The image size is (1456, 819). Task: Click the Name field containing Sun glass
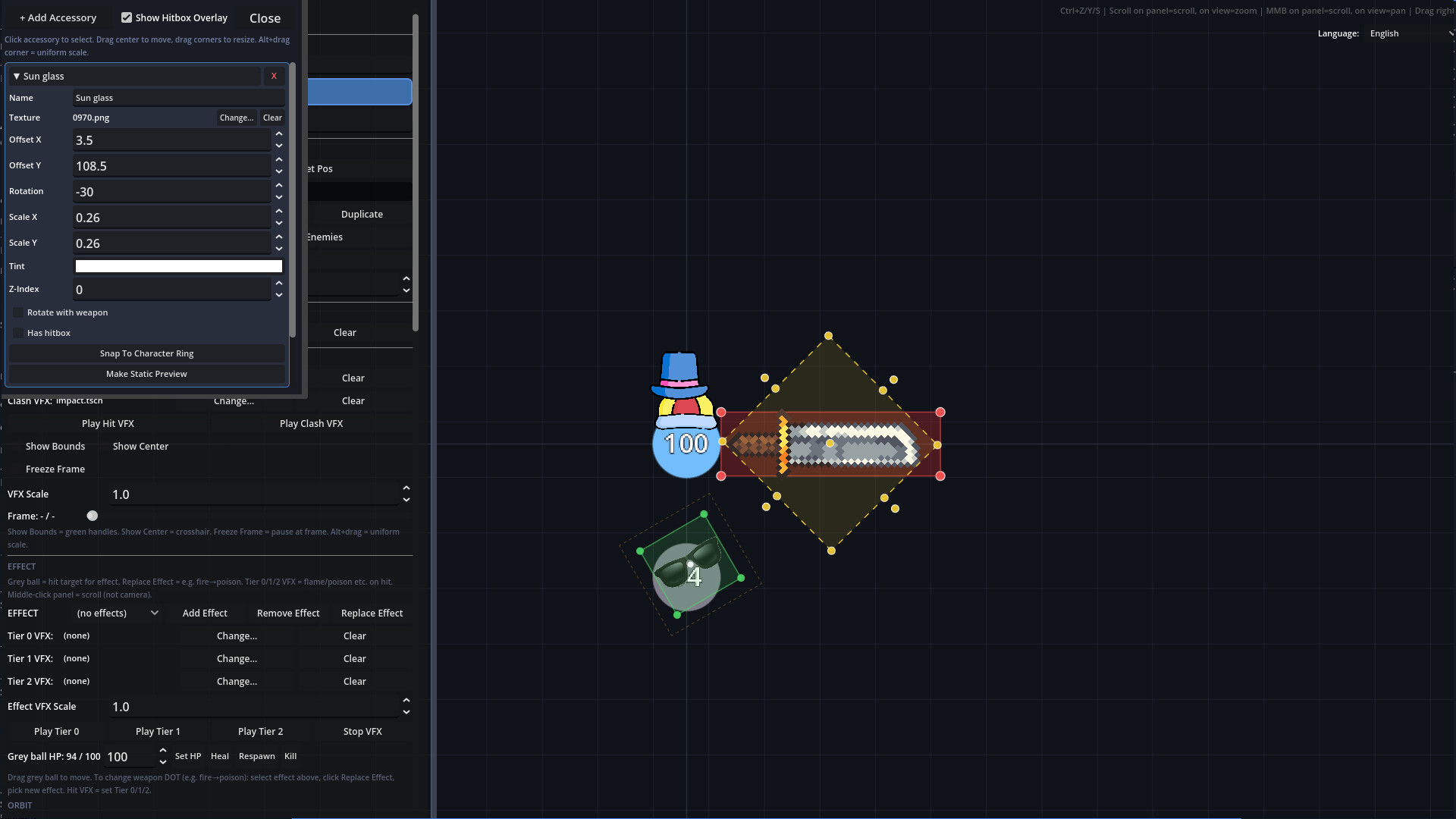177,97
